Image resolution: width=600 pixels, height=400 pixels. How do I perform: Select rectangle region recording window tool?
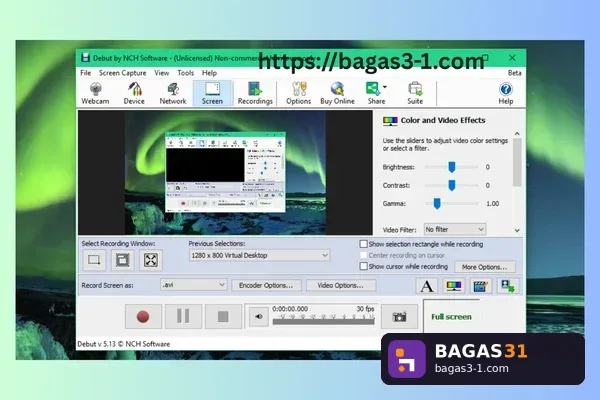click(x=94, y=260)
